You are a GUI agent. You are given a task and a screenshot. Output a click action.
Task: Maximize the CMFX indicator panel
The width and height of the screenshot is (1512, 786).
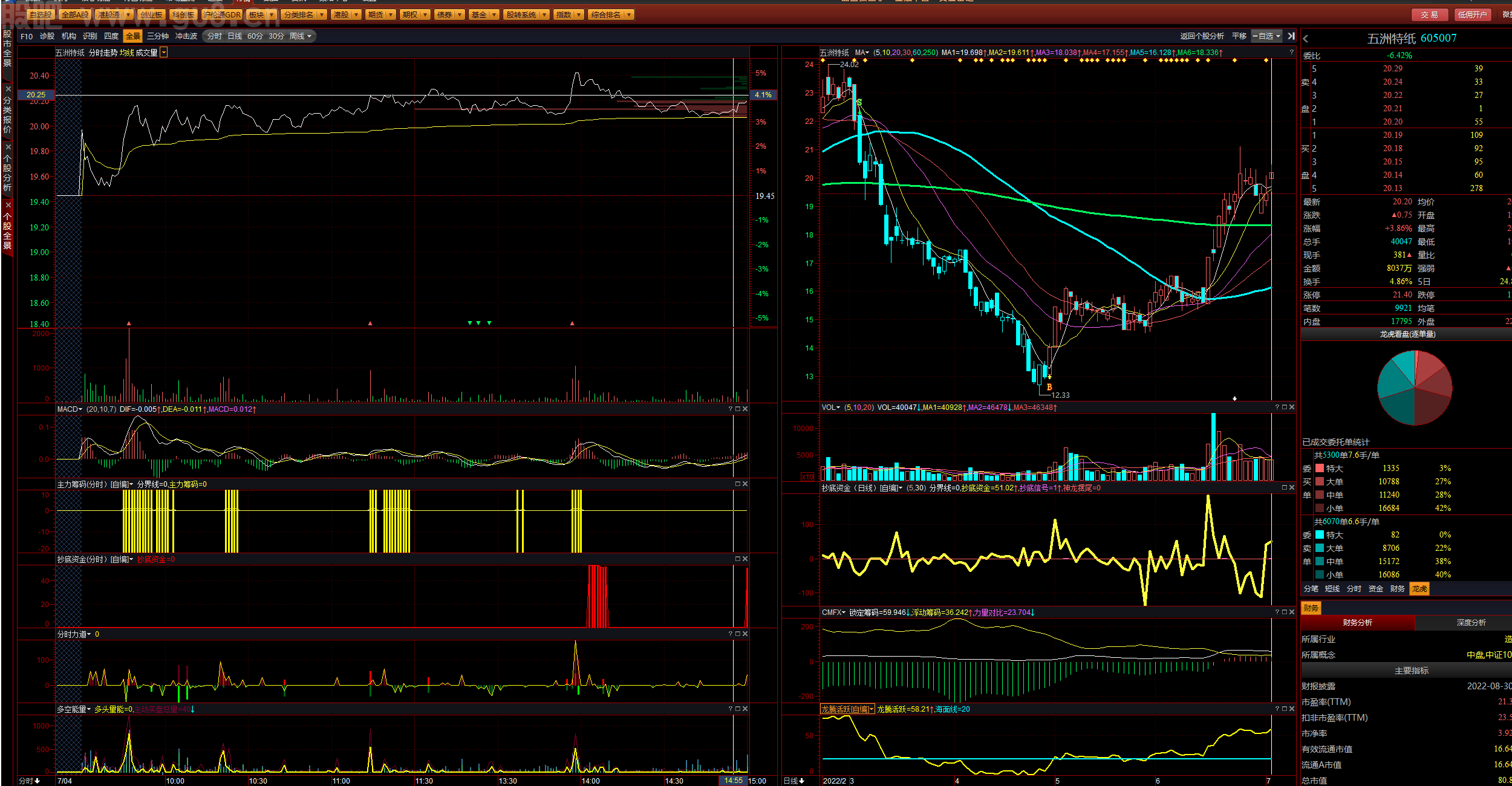(1285, 612)
